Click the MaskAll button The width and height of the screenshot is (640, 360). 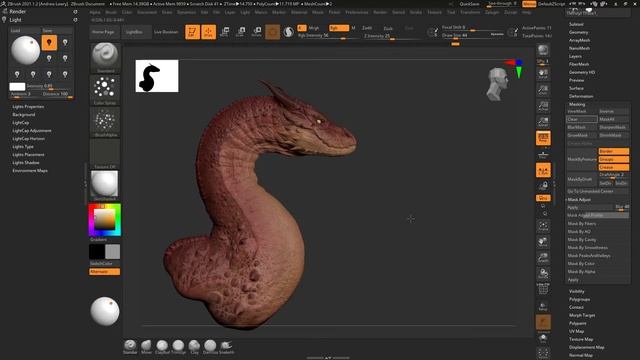click(613, 119)
